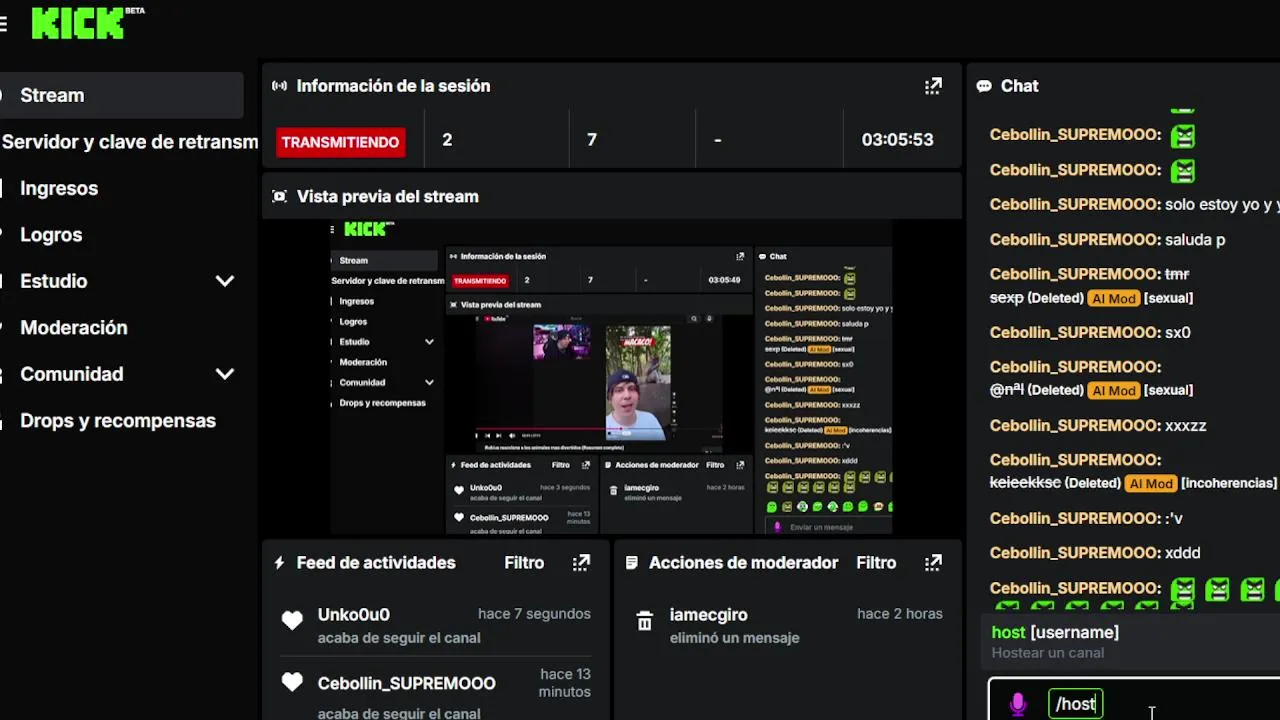Click the heart icon next to Unko0u0
1280x720 pixels.
point(292,621)
